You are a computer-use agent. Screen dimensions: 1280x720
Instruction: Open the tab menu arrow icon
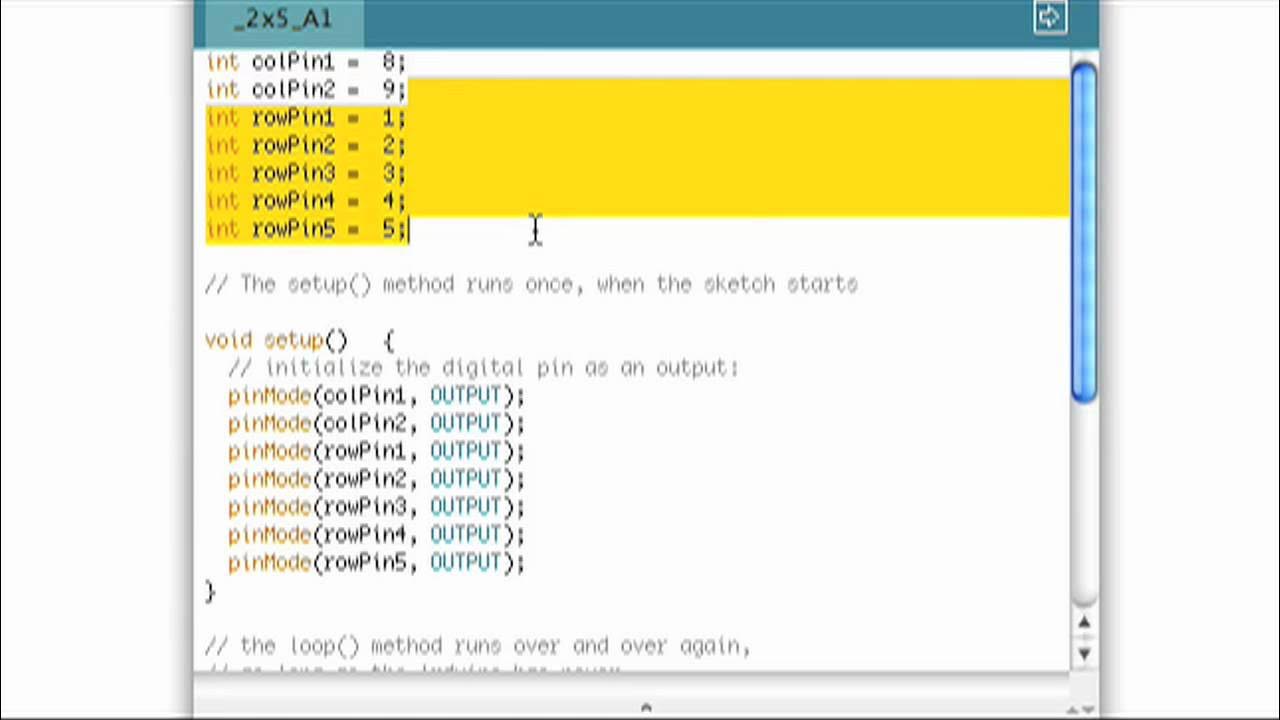1049,17
